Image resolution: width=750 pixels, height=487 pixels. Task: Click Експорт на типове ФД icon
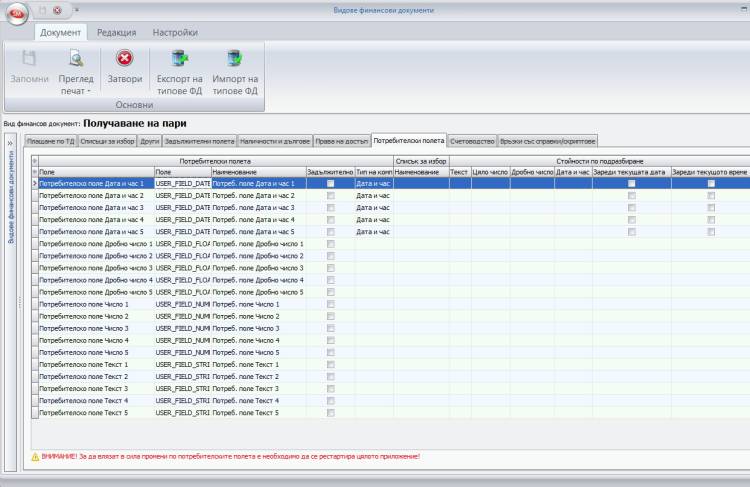tap(179, 59)
